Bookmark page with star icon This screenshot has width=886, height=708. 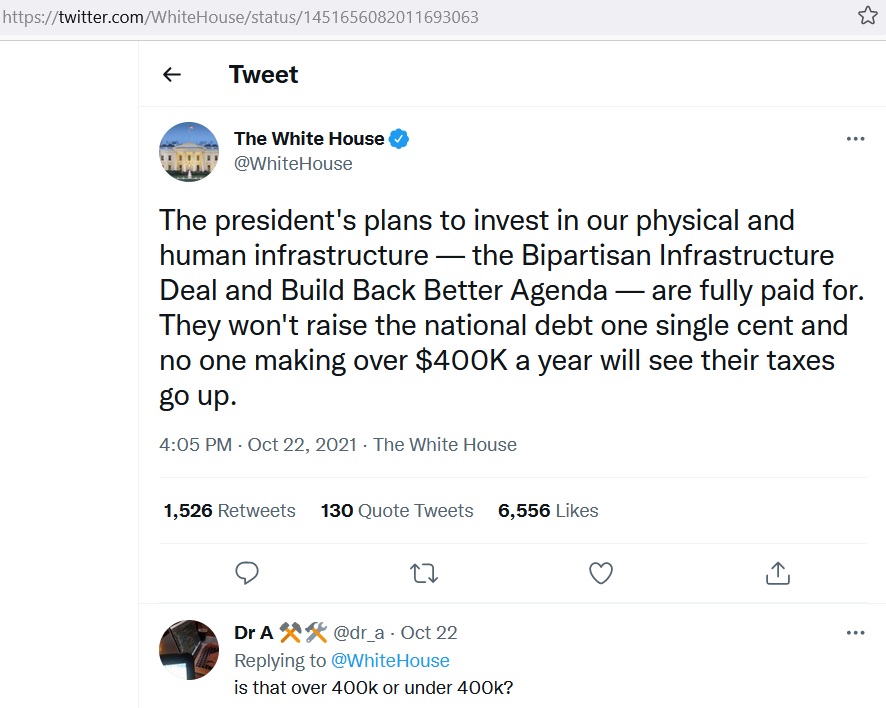pos(867,16)
